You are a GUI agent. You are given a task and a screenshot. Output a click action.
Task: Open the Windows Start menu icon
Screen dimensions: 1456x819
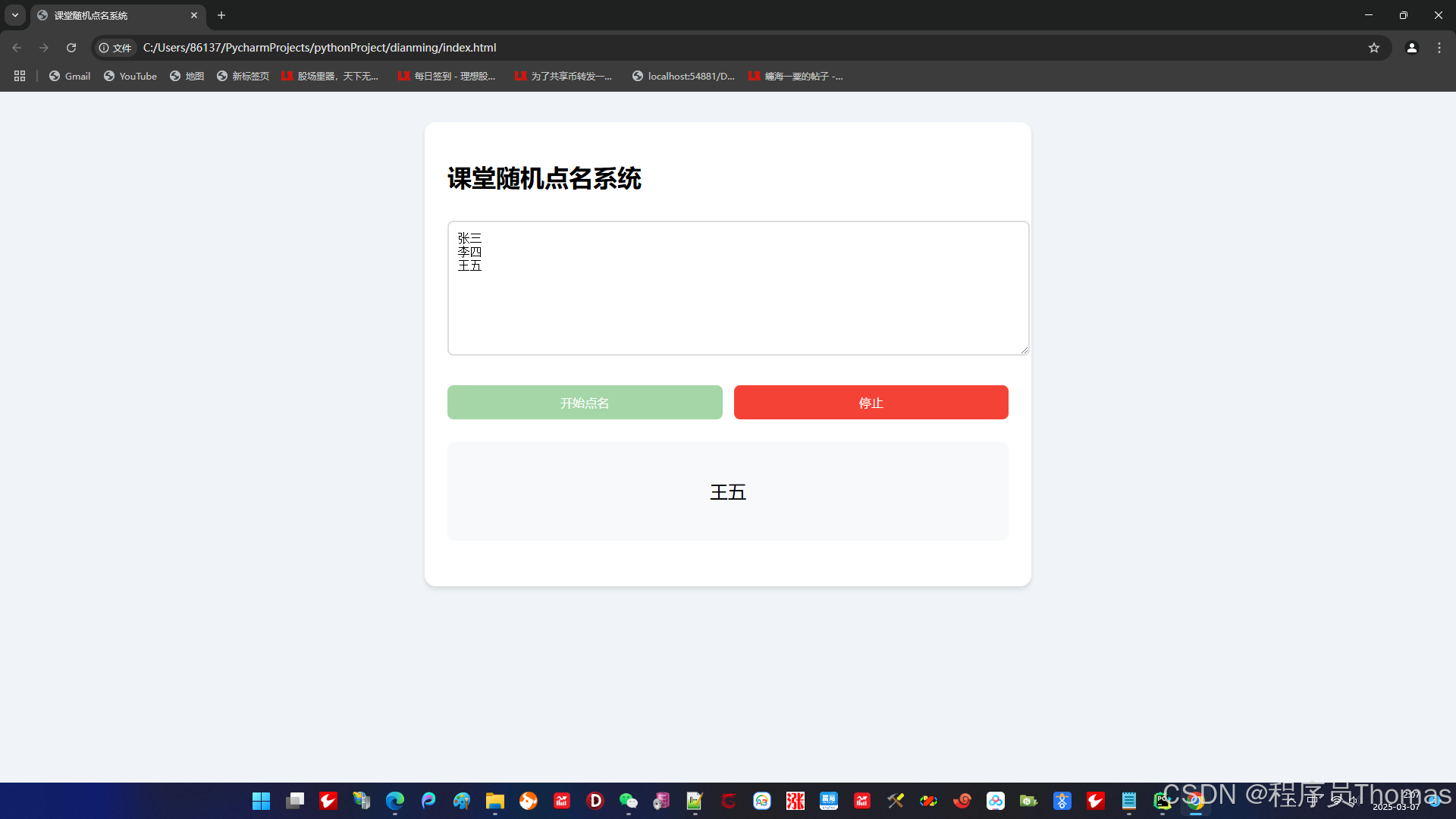tap(261, 801)
